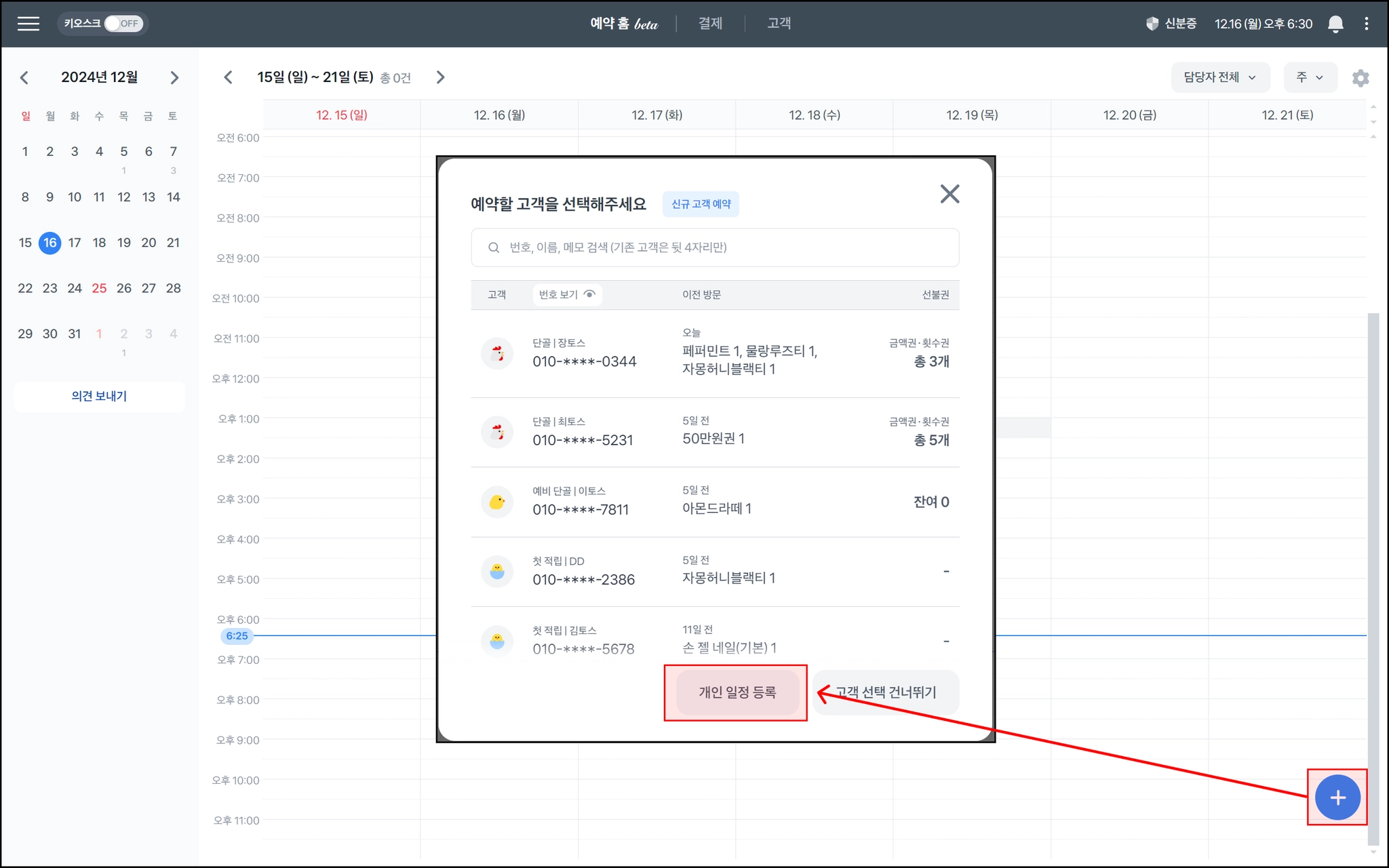Close the customer selection dialog
Viewport: 1389px width, 868px height.
pos(949,195)
